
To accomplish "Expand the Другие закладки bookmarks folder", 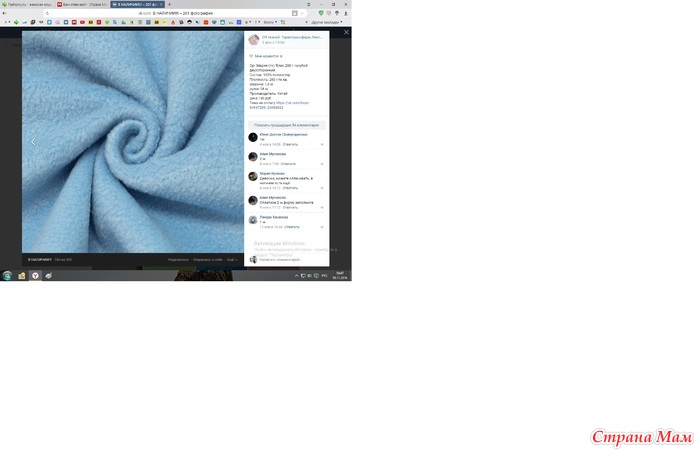I will coord(327,22).
